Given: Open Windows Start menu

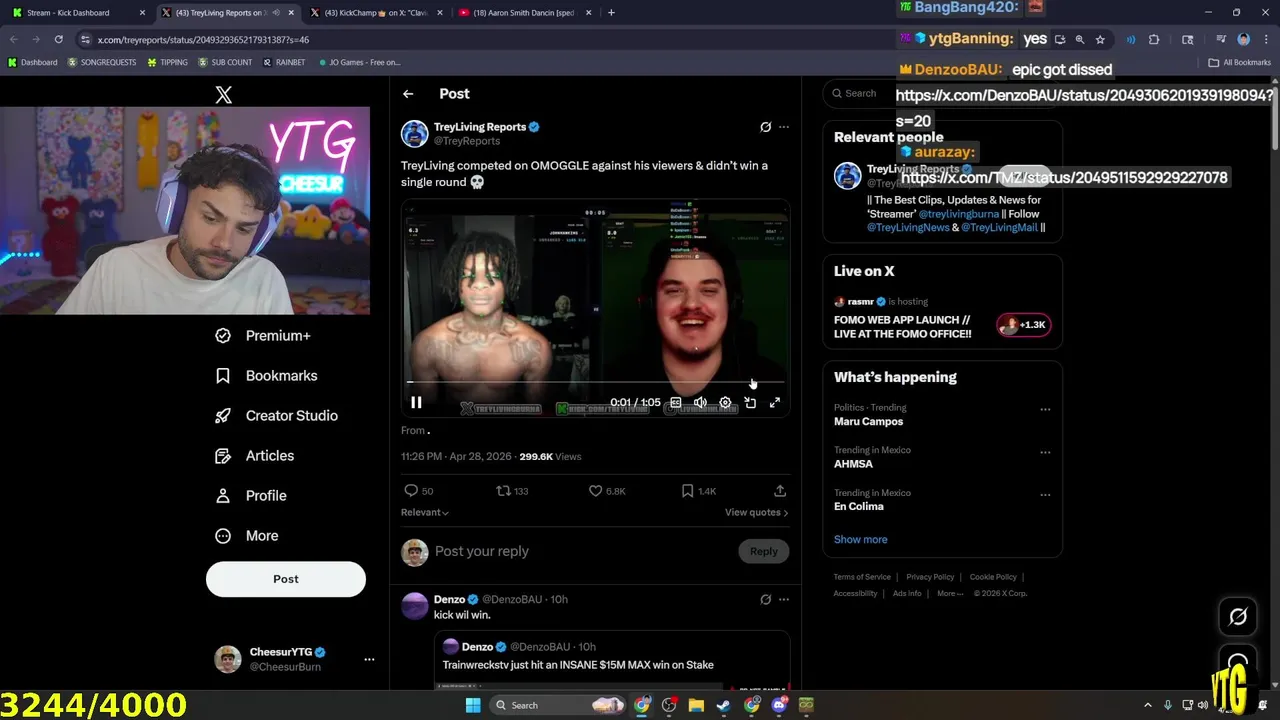Looking at the screenshot, I should pyautogui.click(x=473, y=705).
